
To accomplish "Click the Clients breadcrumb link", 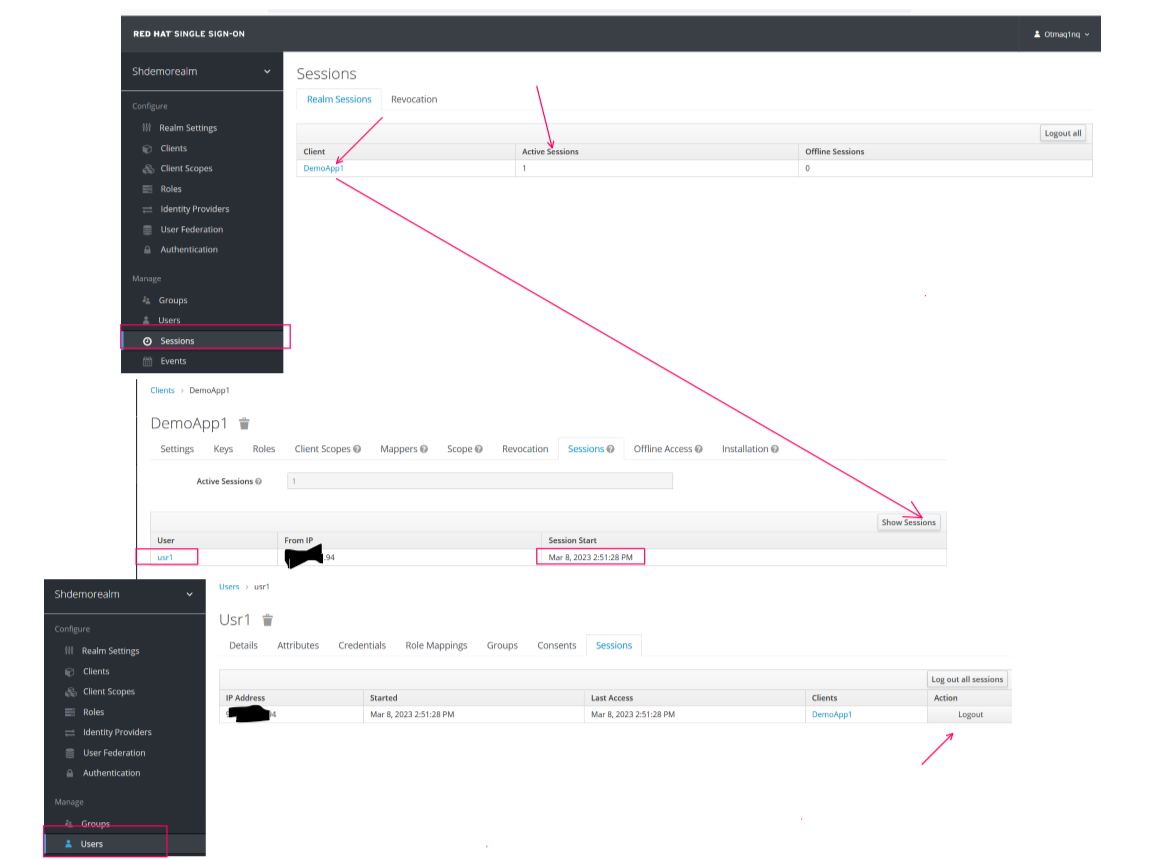I will point(162,390).
